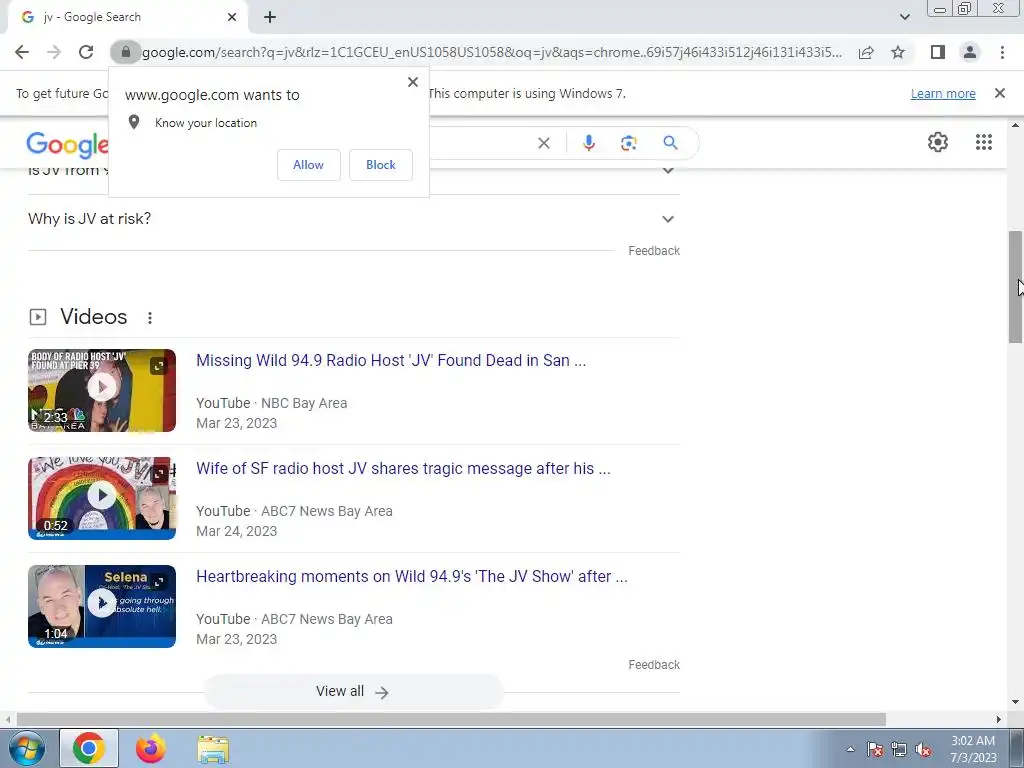Reload the Google search page
The width and height of the screenshot is (1024, 768).
pyautogui.click(x=86, y=52)
